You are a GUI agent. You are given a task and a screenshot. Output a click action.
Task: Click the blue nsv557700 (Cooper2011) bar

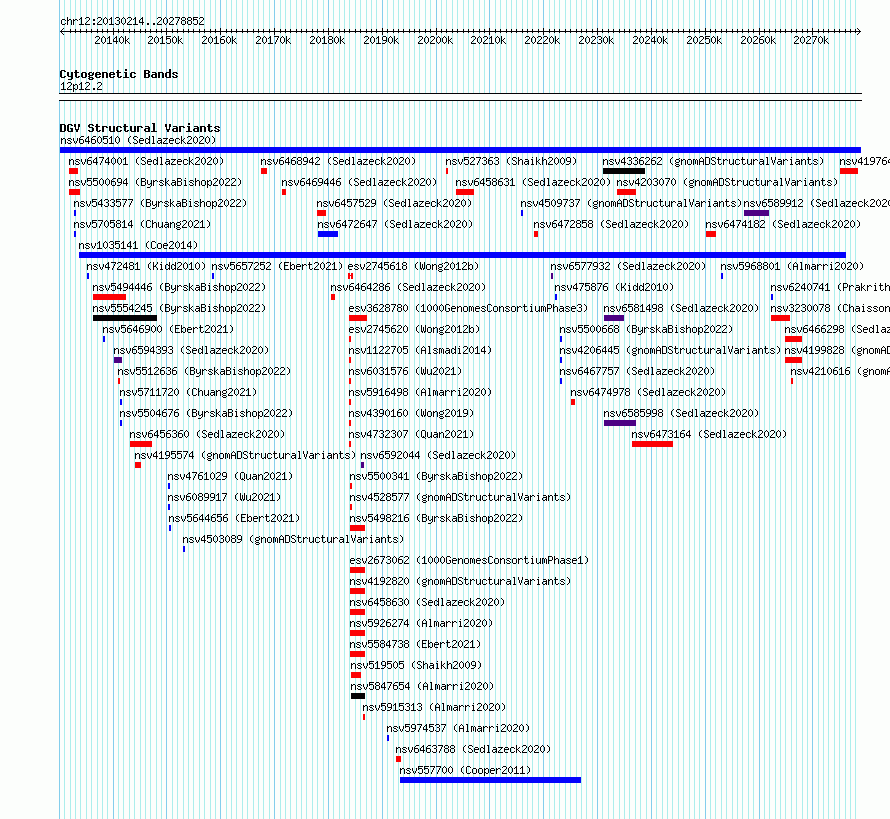[x=490, y=780]
